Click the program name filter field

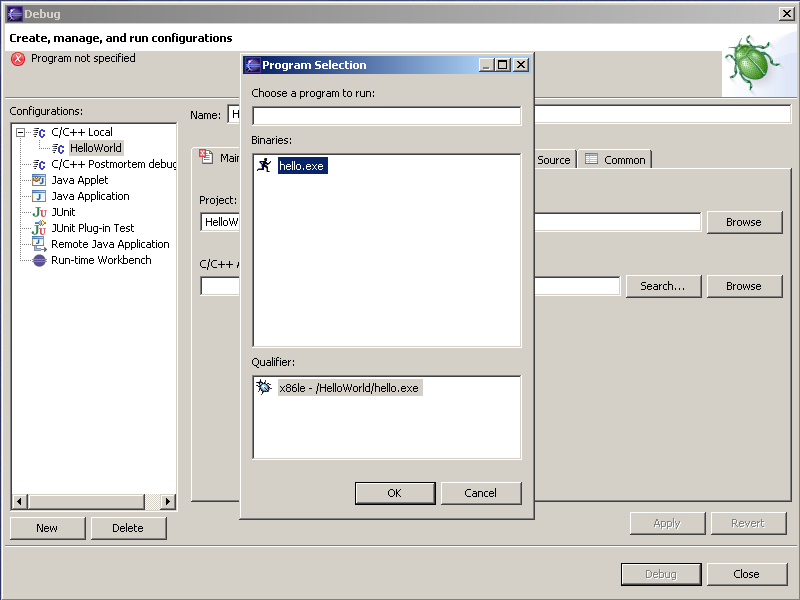386,116
